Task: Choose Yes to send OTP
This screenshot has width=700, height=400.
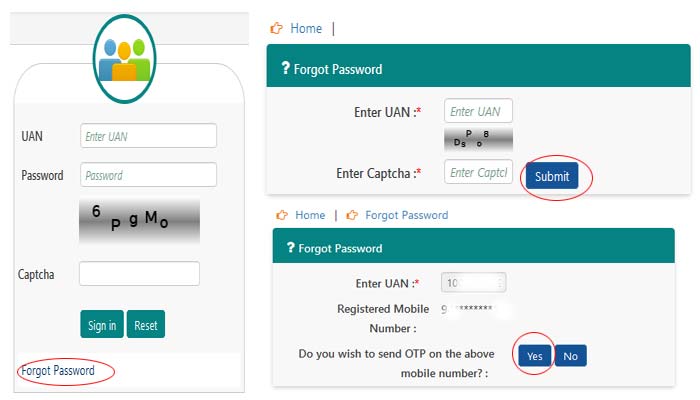Action: pyautogui.click(x=534, y=356)
